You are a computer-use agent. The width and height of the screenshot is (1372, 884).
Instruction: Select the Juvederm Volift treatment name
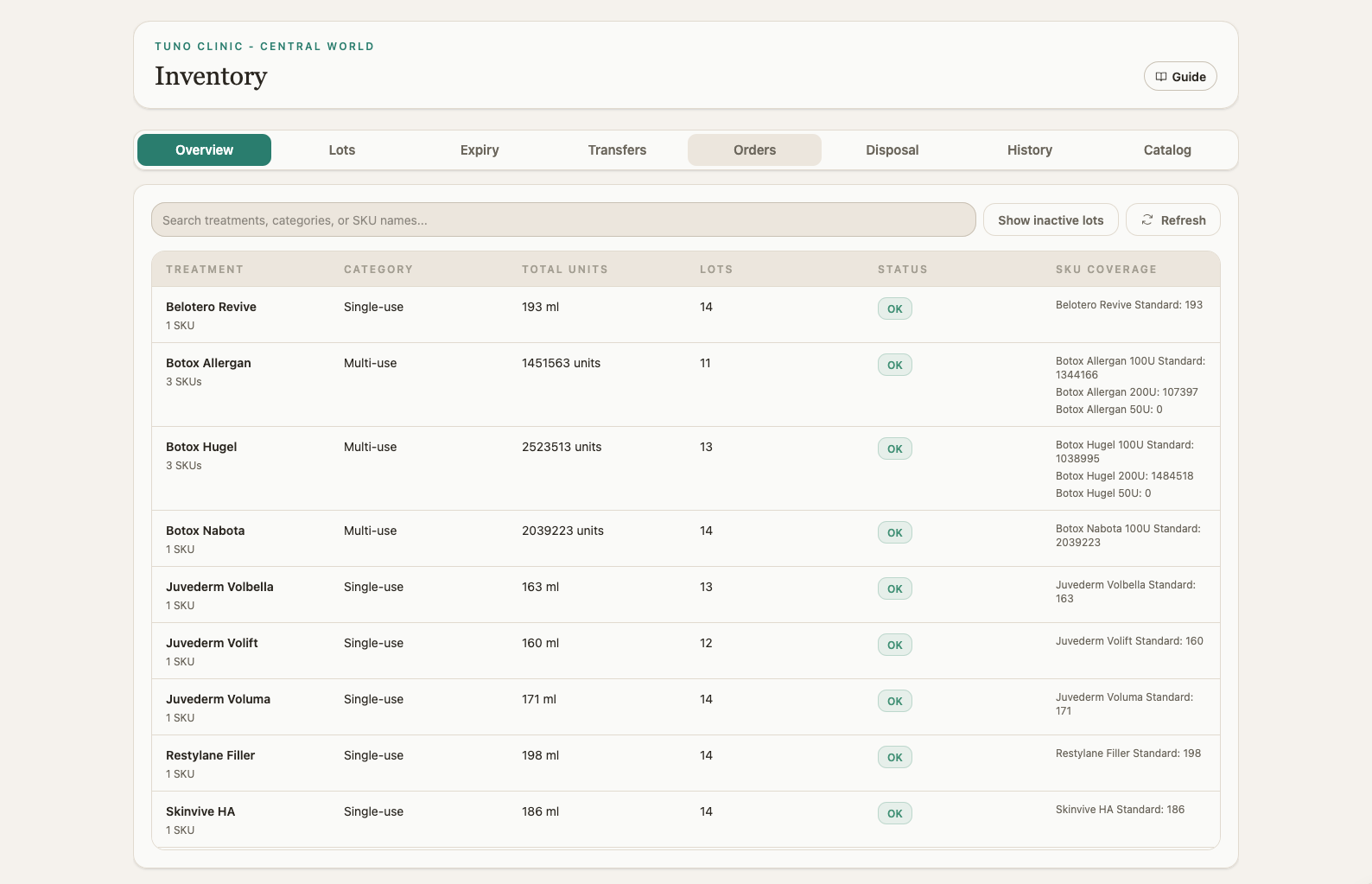(212, 643)
